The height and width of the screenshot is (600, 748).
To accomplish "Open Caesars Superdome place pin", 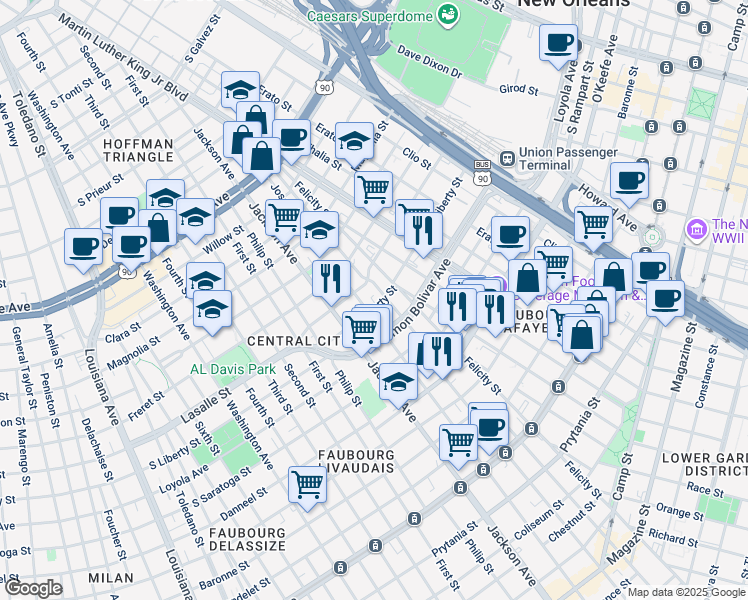I will [448, 15].
